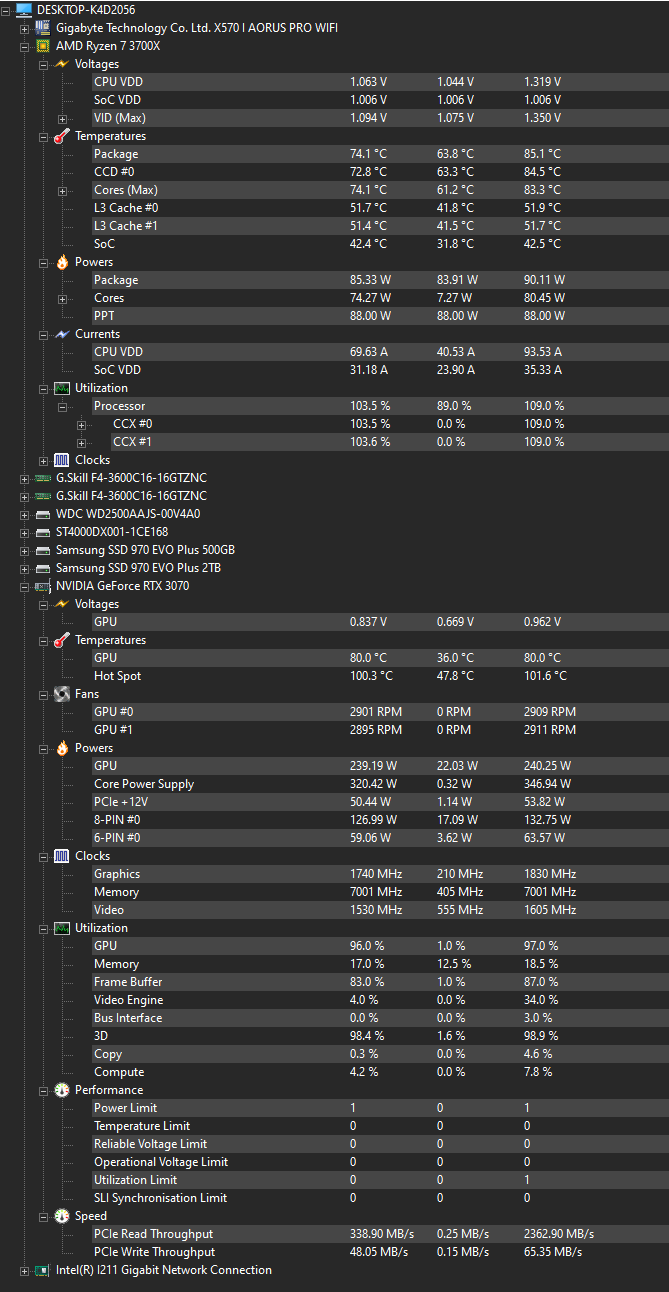669x1292 pixels.
Task: Click the Voltages icon under AMD Ryzen 7 3700X
Action: (62, 64)
